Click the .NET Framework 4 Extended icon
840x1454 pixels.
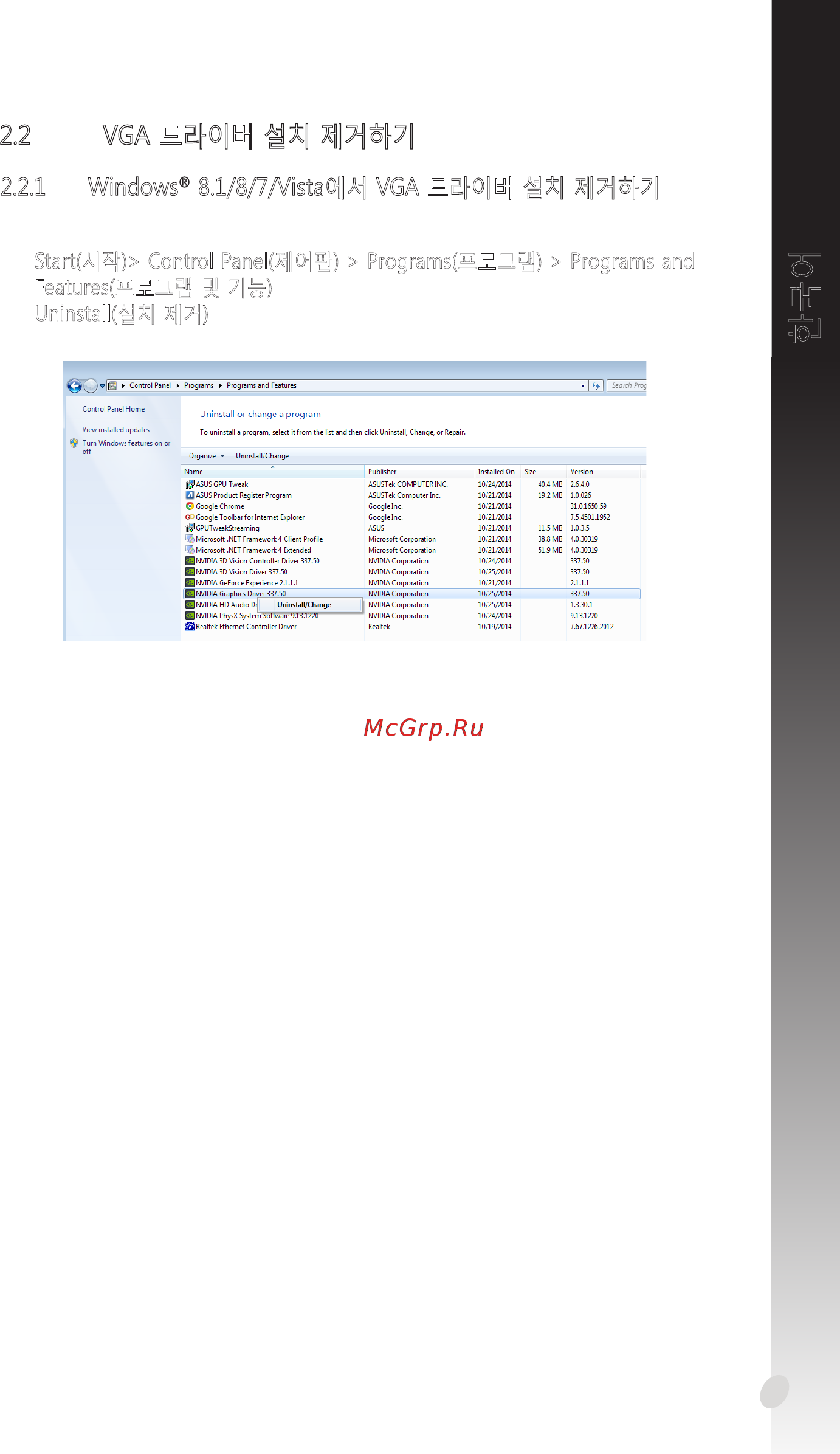point(190,550)
